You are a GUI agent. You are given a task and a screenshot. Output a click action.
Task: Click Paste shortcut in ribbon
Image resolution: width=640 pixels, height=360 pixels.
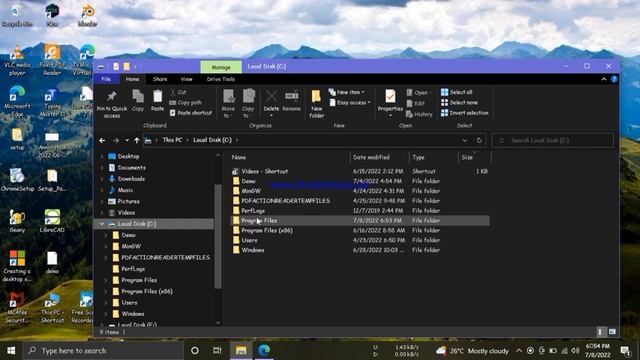[x=191, y=113]
